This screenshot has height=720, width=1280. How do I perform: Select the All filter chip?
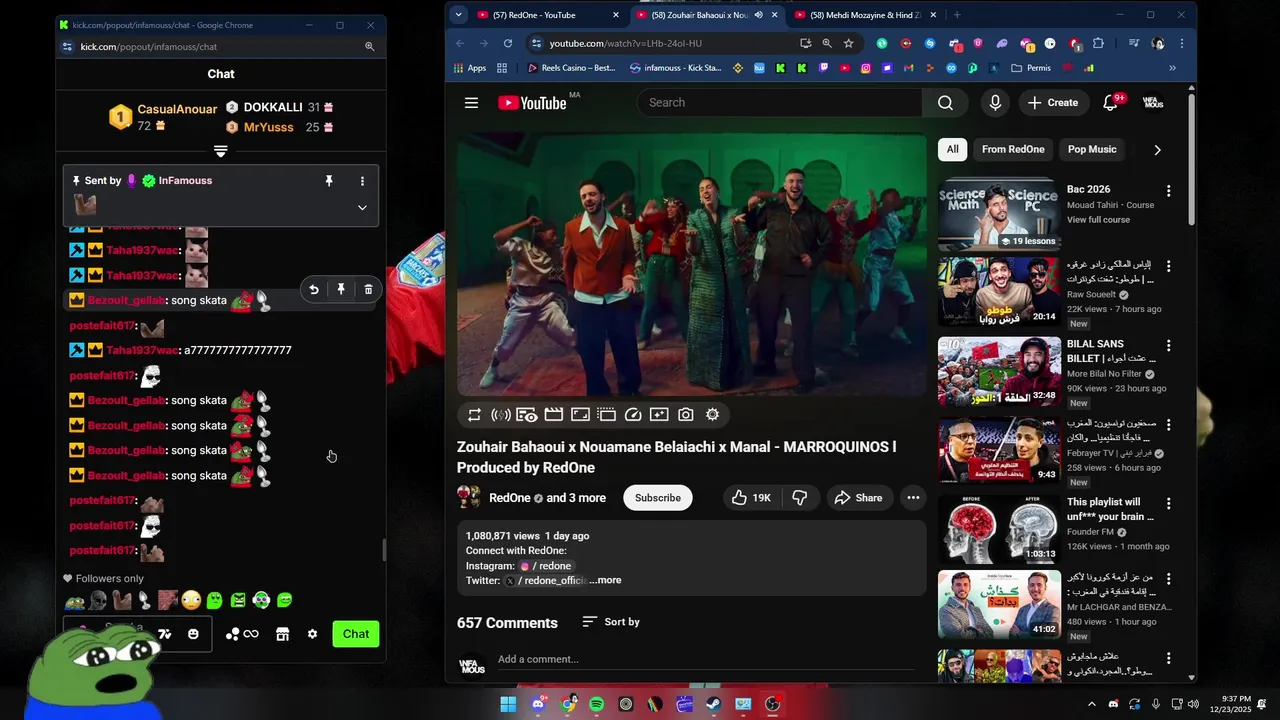(953, 149)
